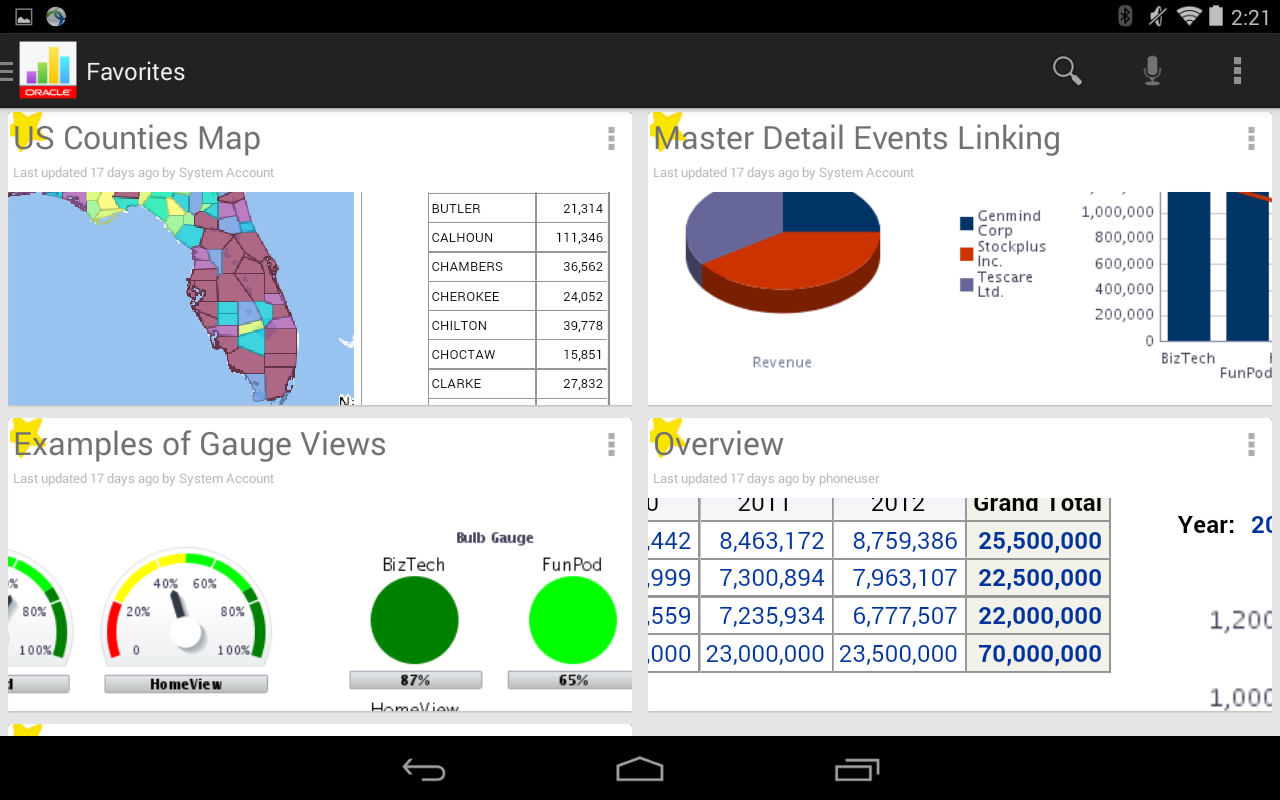Tap the Android back button

point(424,768)
